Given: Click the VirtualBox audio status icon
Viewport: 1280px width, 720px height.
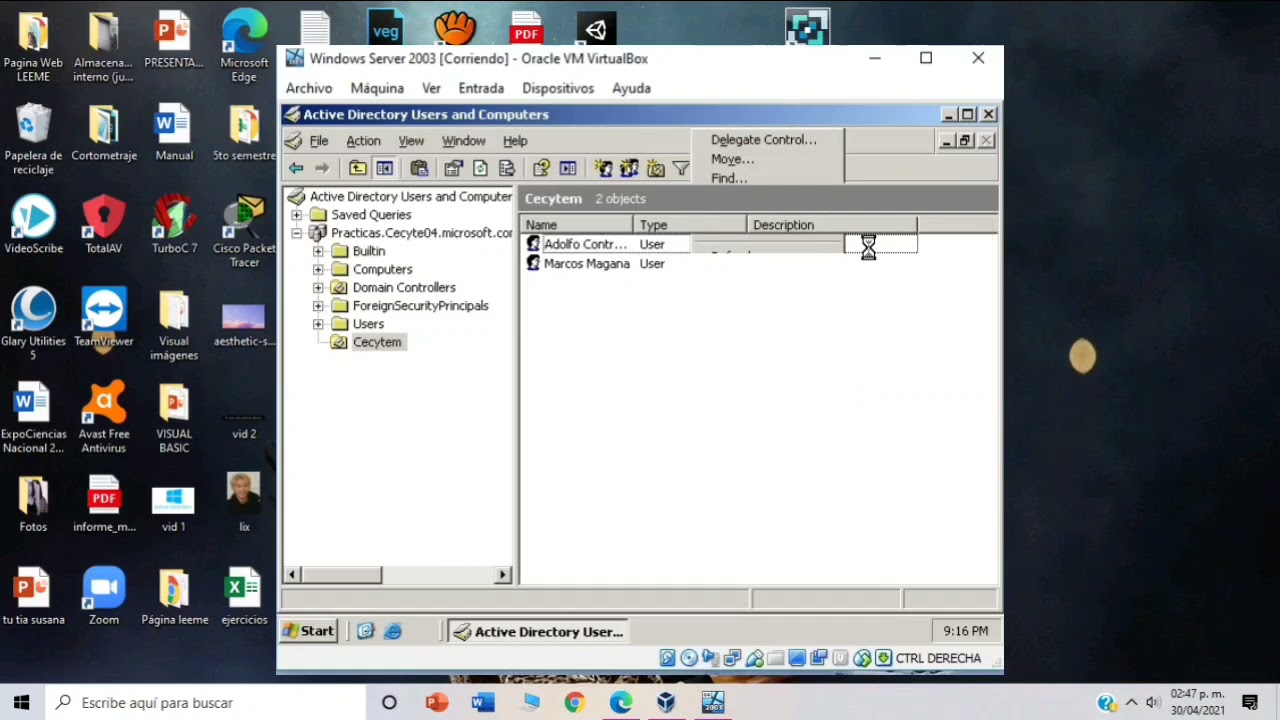Looking at the screenshot, I should (711, 658).
